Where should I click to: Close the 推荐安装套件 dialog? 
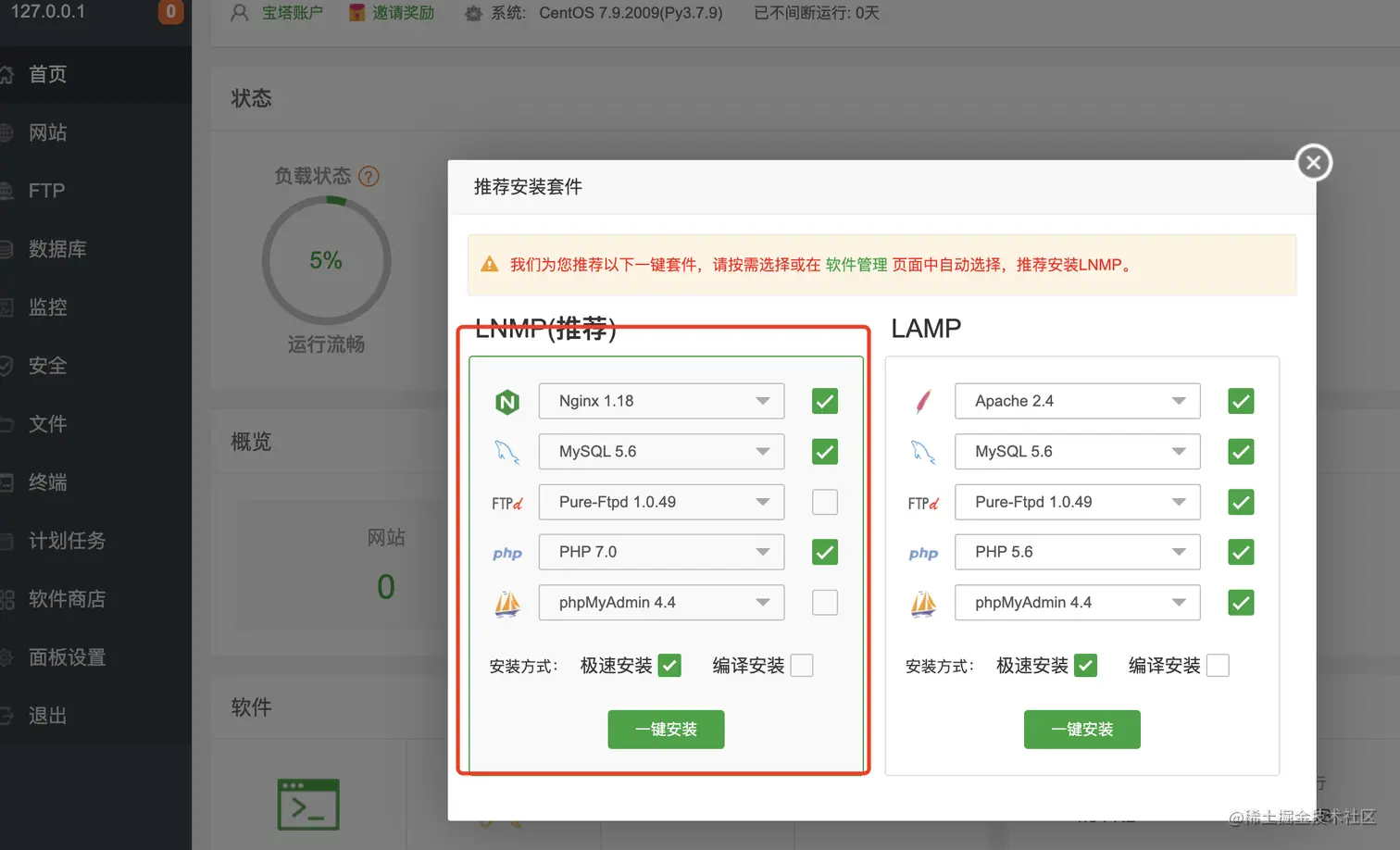point(1313,163)
